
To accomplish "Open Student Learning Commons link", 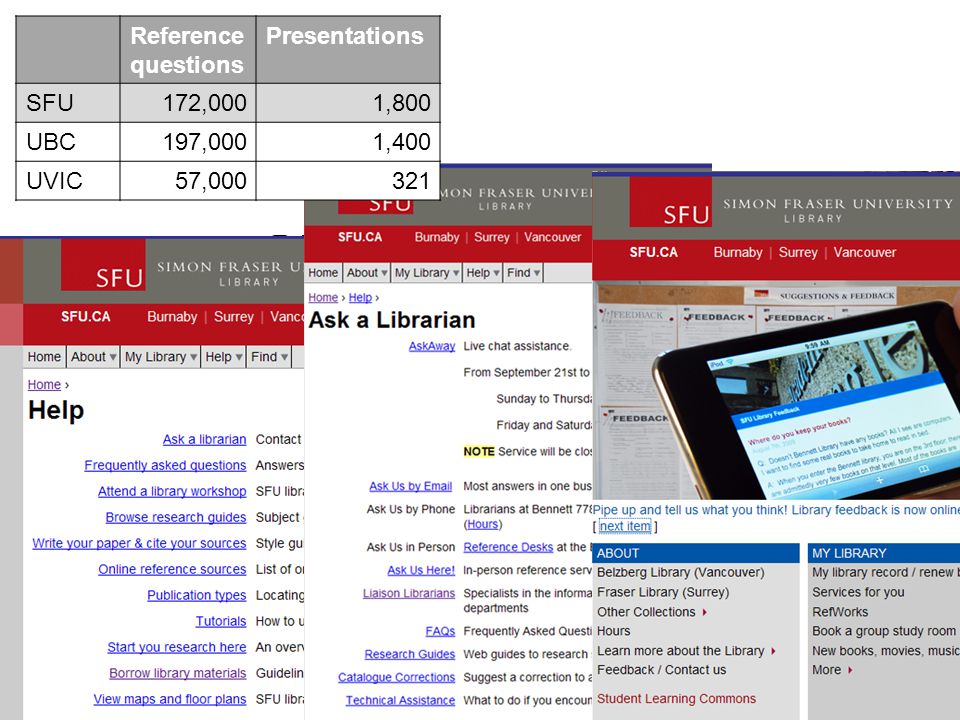I will click(x=676, y=699).
